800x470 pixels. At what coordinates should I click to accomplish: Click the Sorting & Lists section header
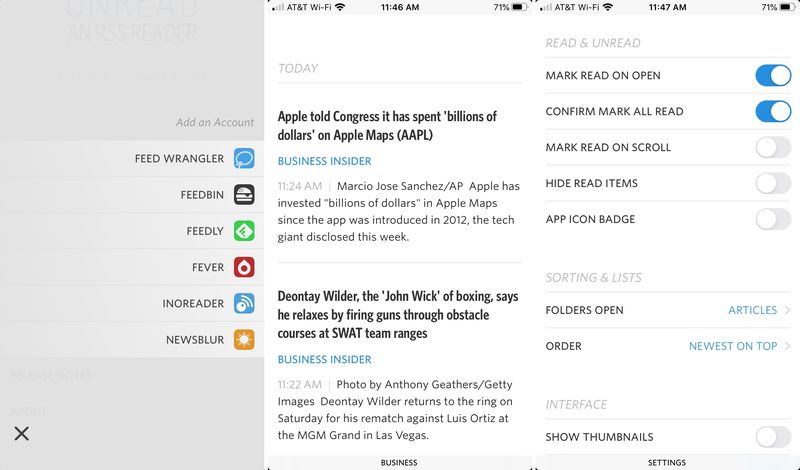tap(593, 278)
